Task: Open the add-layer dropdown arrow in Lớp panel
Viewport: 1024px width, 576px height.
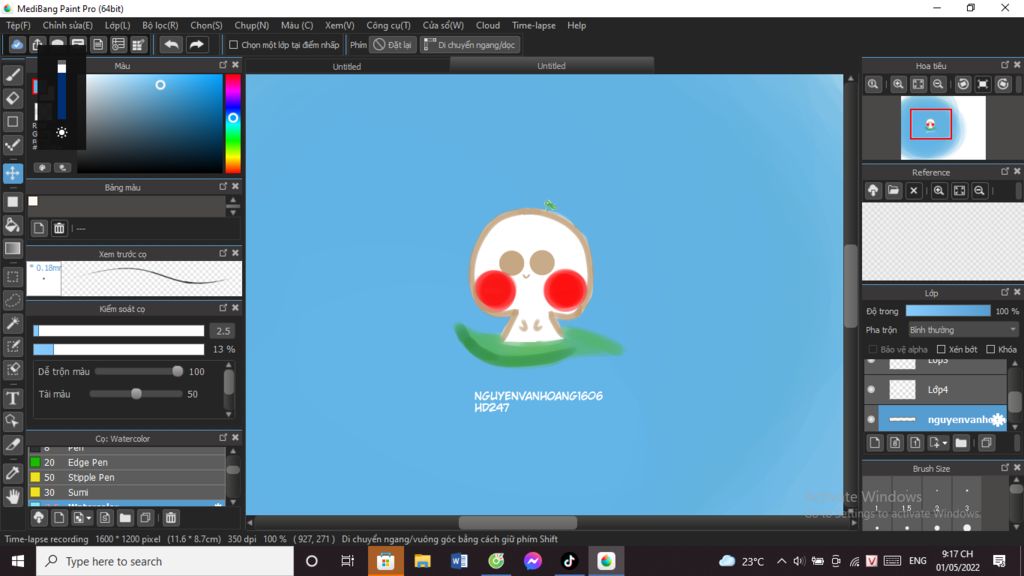Action: click(945, 443)
